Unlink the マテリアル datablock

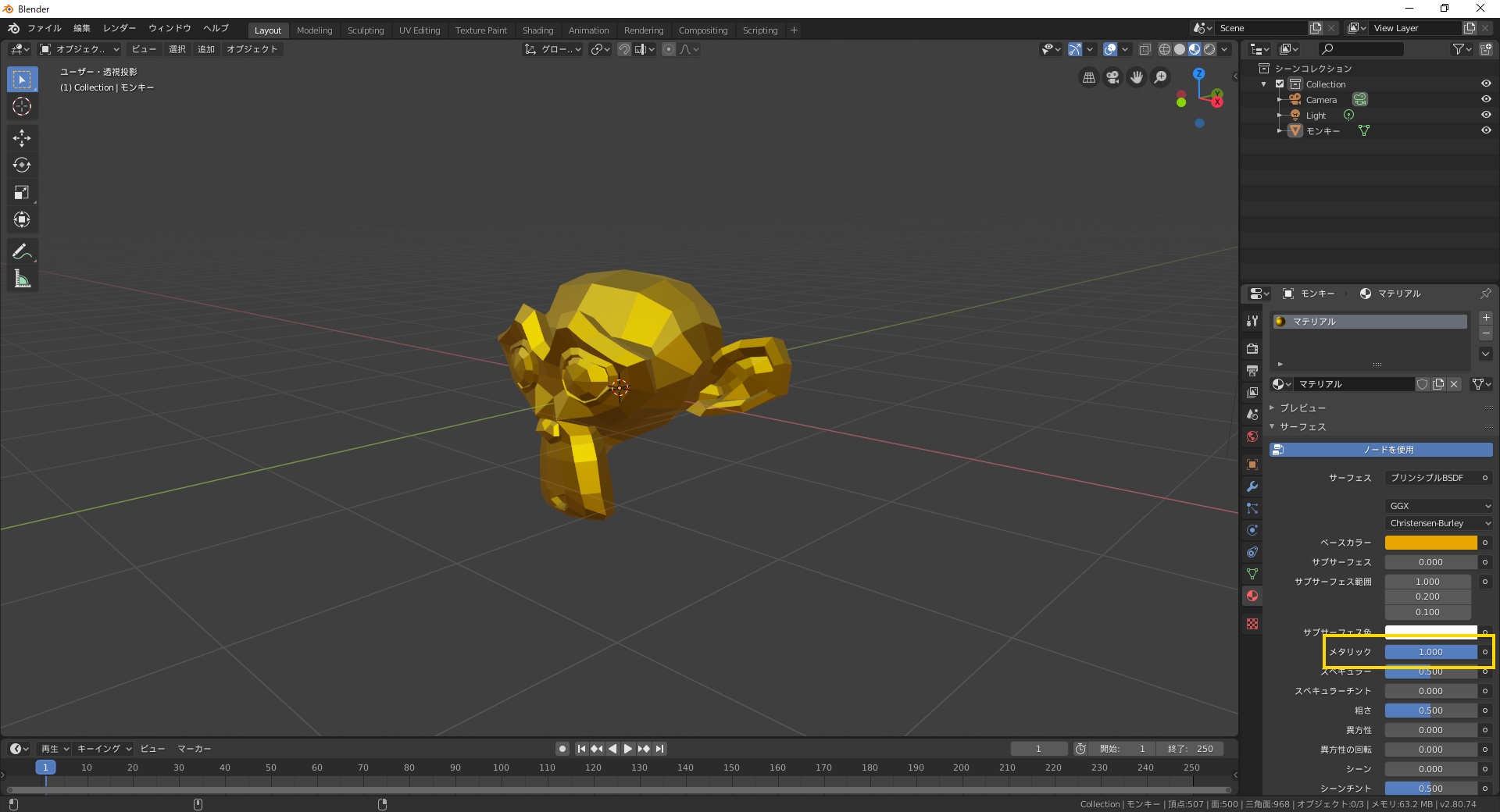1454,384
